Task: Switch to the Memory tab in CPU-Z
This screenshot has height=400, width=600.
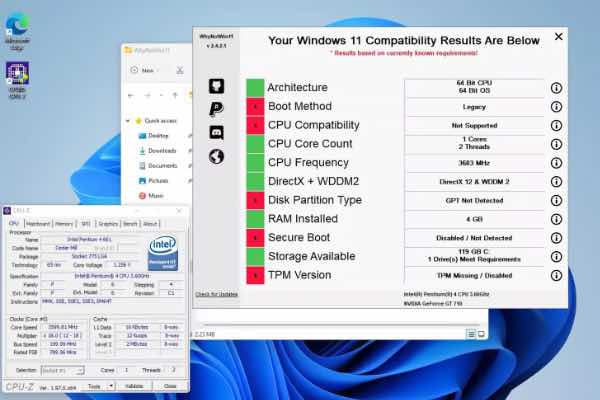Action: tap(64, 224)
